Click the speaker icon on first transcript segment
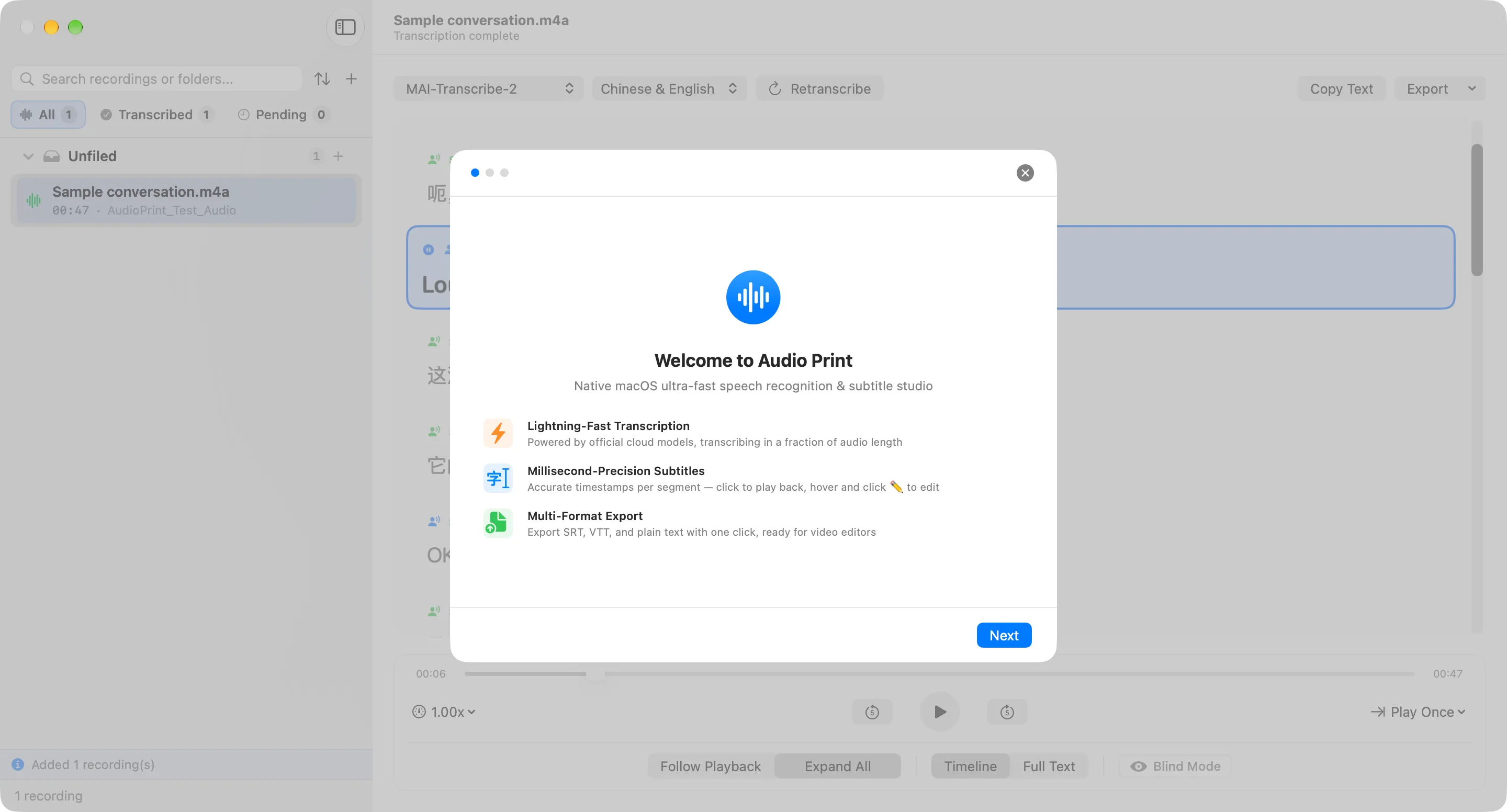Viewport: 1507px width, 812px height. pyautogui.click(x=433, y=159)
